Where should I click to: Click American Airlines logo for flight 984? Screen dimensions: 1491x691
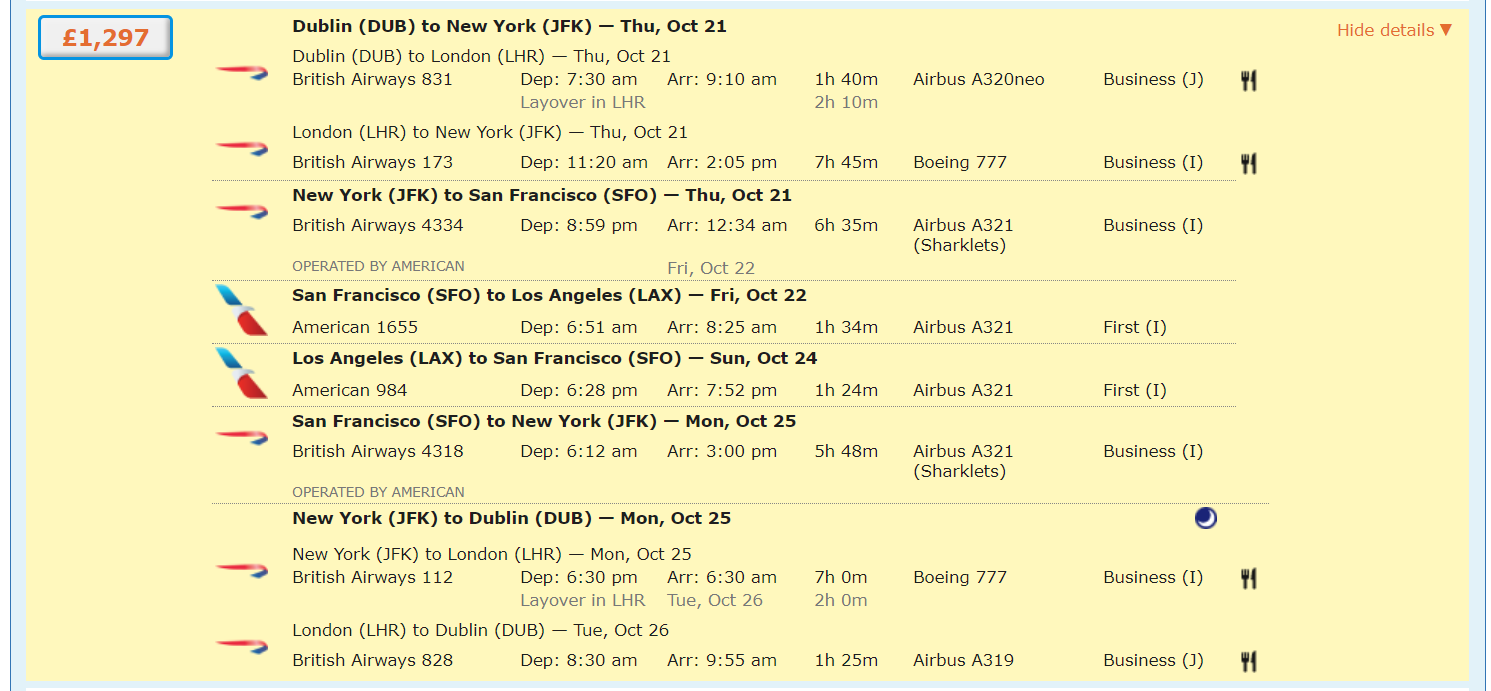(242, 373)
